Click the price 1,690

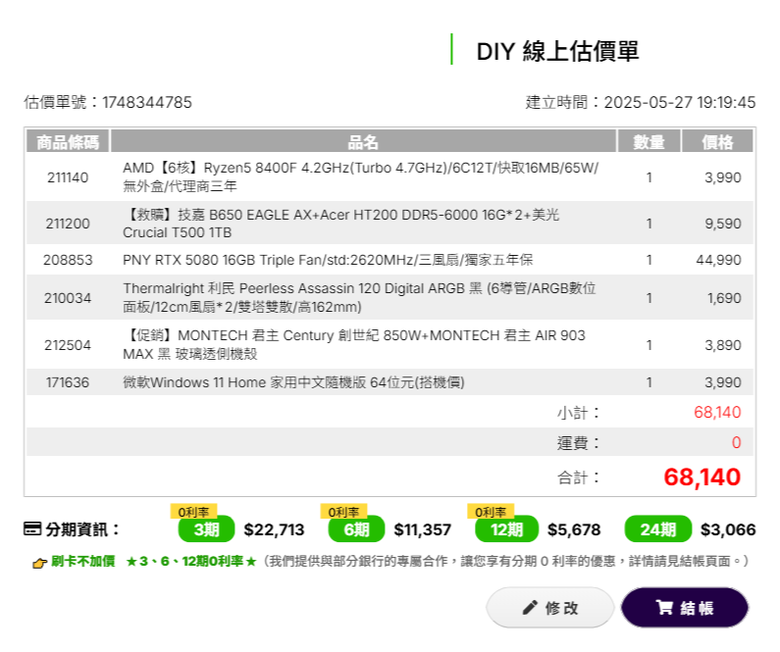(x=724, y=298)
